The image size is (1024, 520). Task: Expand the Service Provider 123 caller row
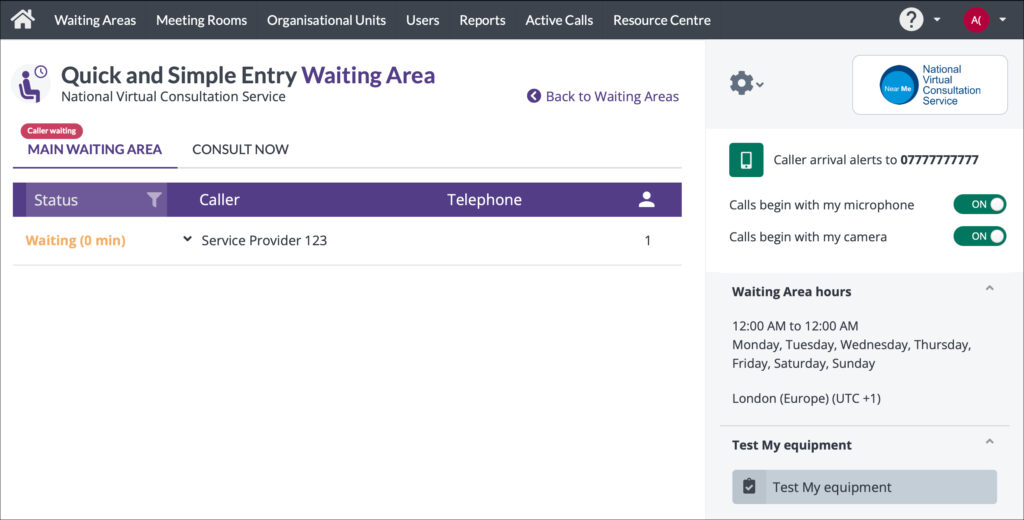click(x=187, y=240)
